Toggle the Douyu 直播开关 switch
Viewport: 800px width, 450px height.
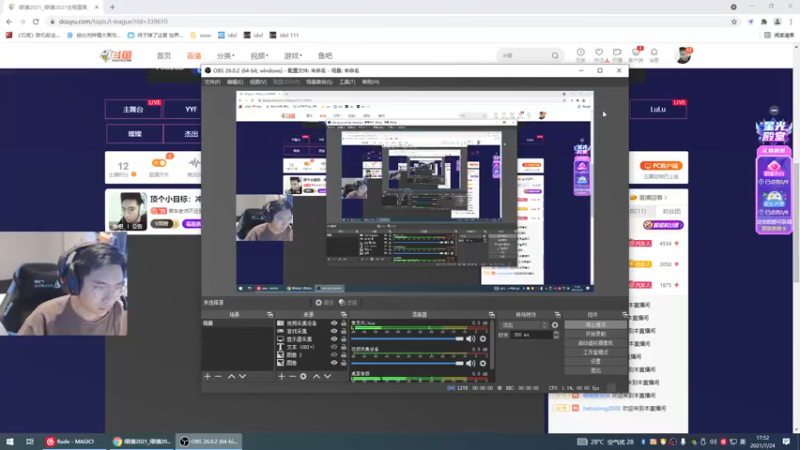tap(159, 163)
